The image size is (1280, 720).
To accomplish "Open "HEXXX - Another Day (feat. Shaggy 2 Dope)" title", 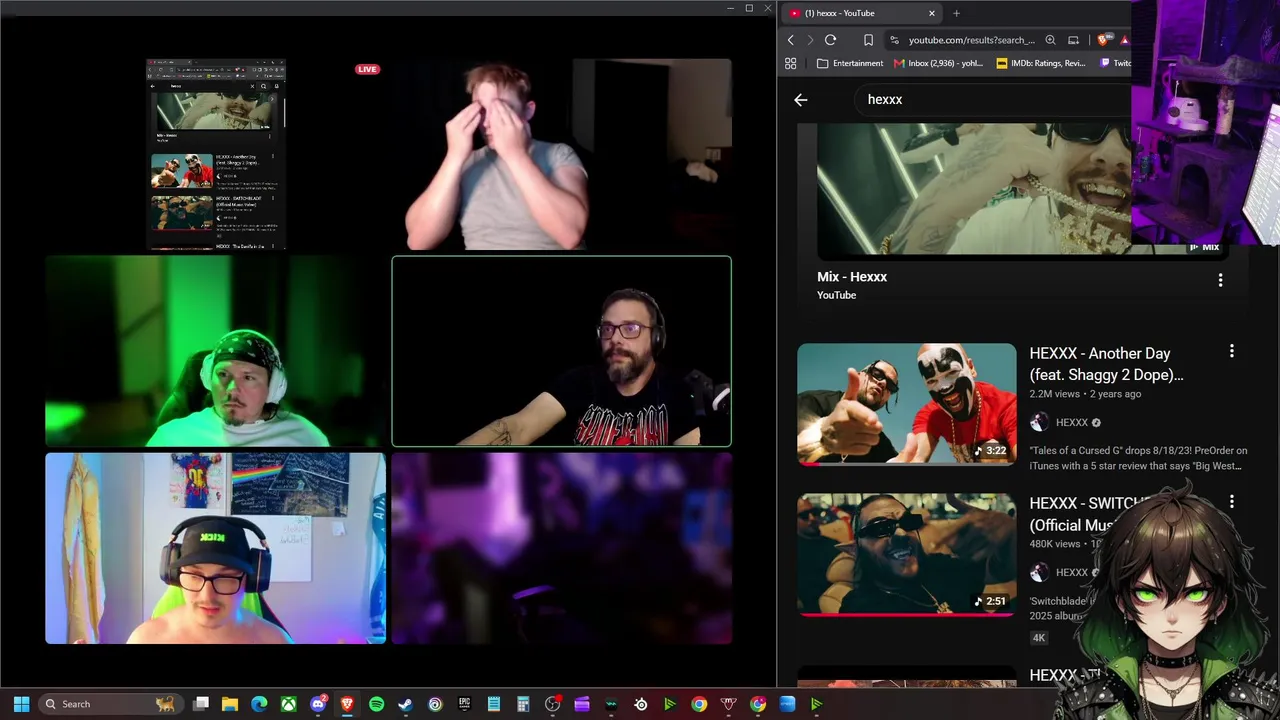I will click(1106, 364).
